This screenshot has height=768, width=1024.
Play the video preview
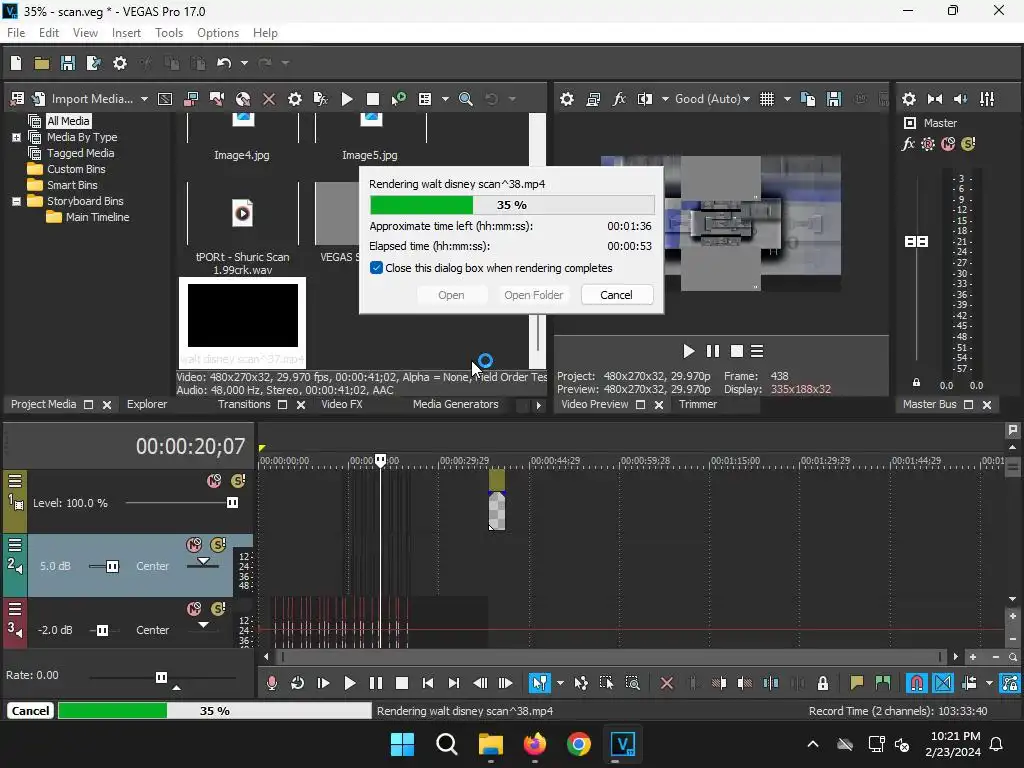point(688,351)
